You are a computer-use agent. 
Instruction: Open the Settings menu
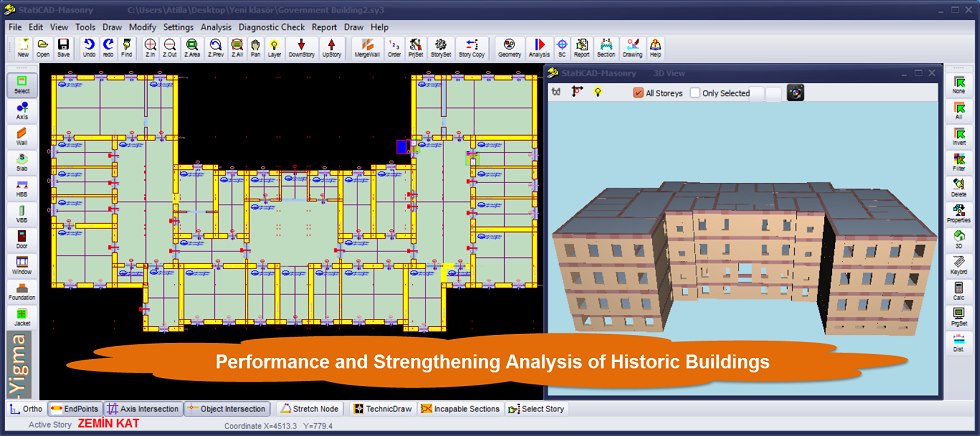[x=179, y=27]
